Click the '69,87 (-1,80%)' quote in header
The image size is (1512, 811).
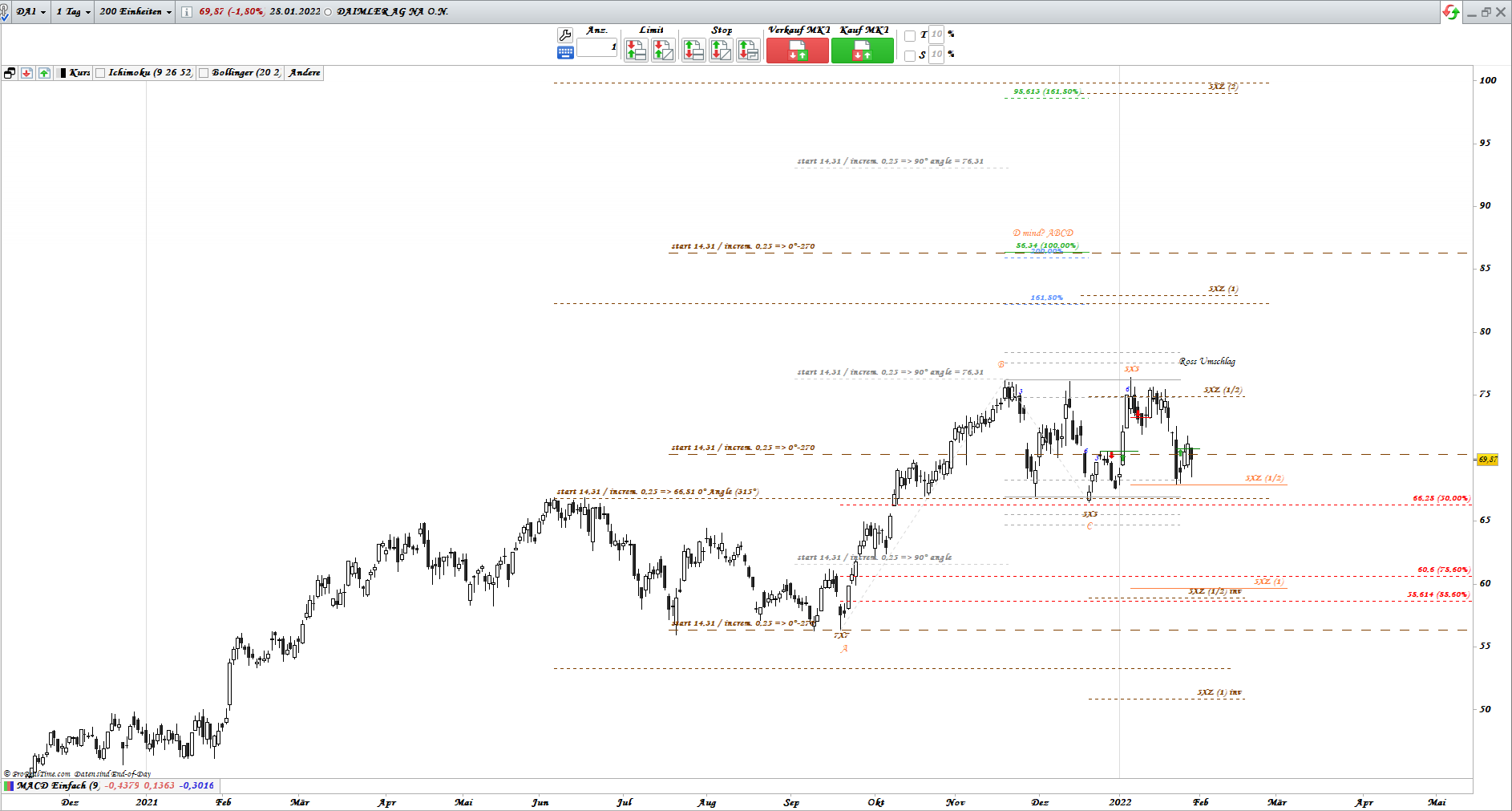(x=231, y=12)
